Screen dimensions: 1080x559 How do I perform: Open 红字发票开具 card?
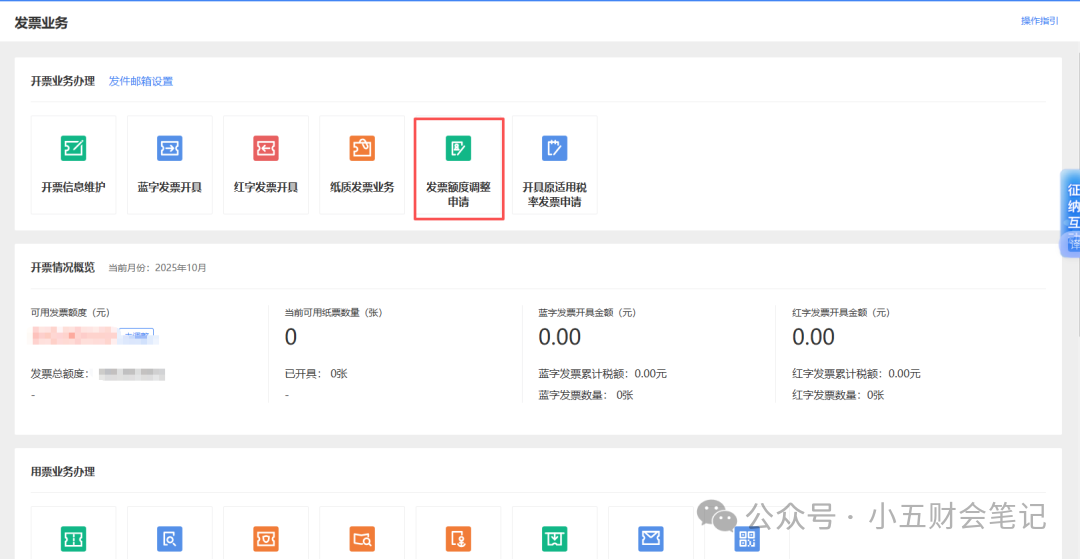coord(266,165)
